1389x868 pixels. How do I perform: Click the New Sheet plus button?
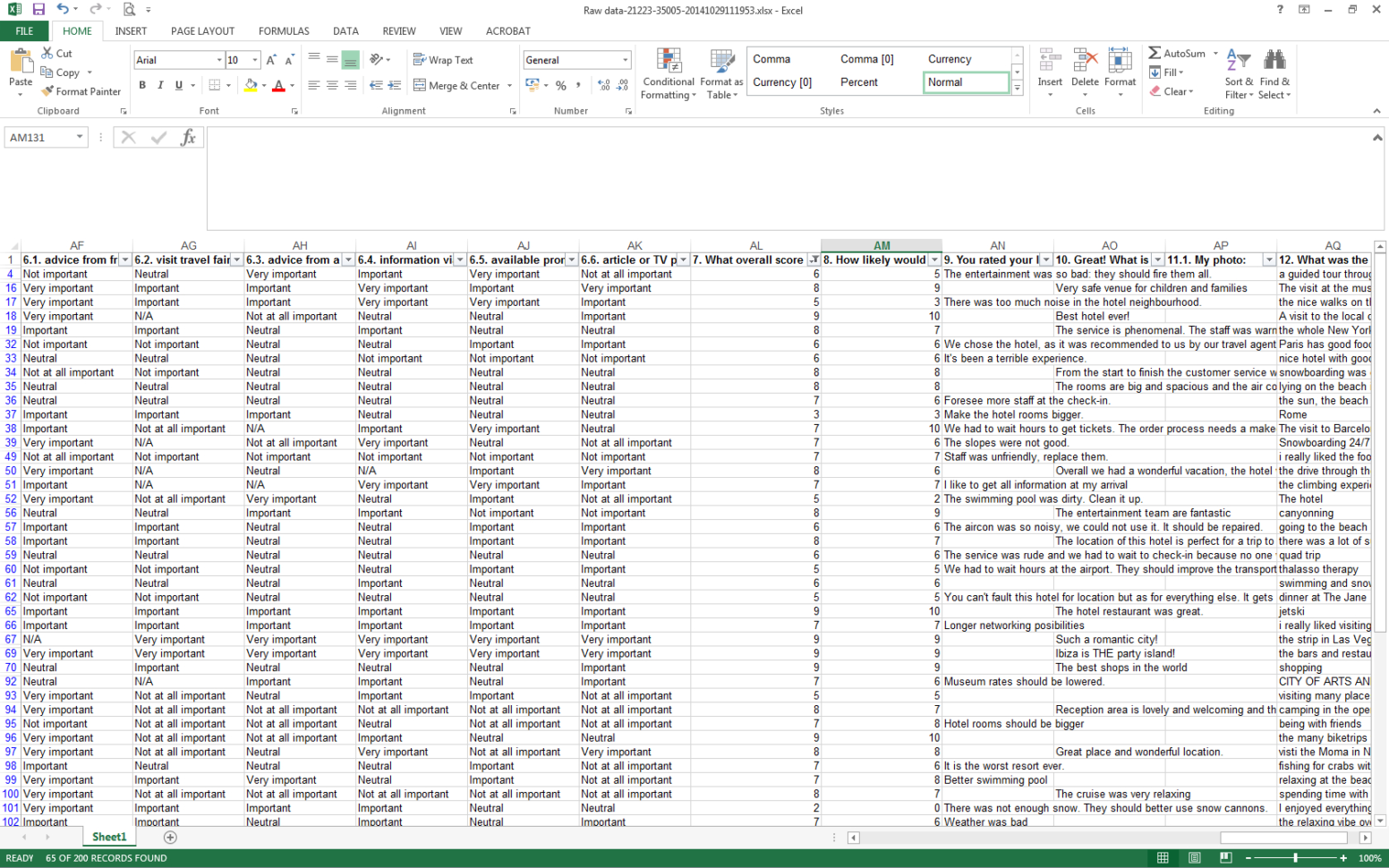169,837
